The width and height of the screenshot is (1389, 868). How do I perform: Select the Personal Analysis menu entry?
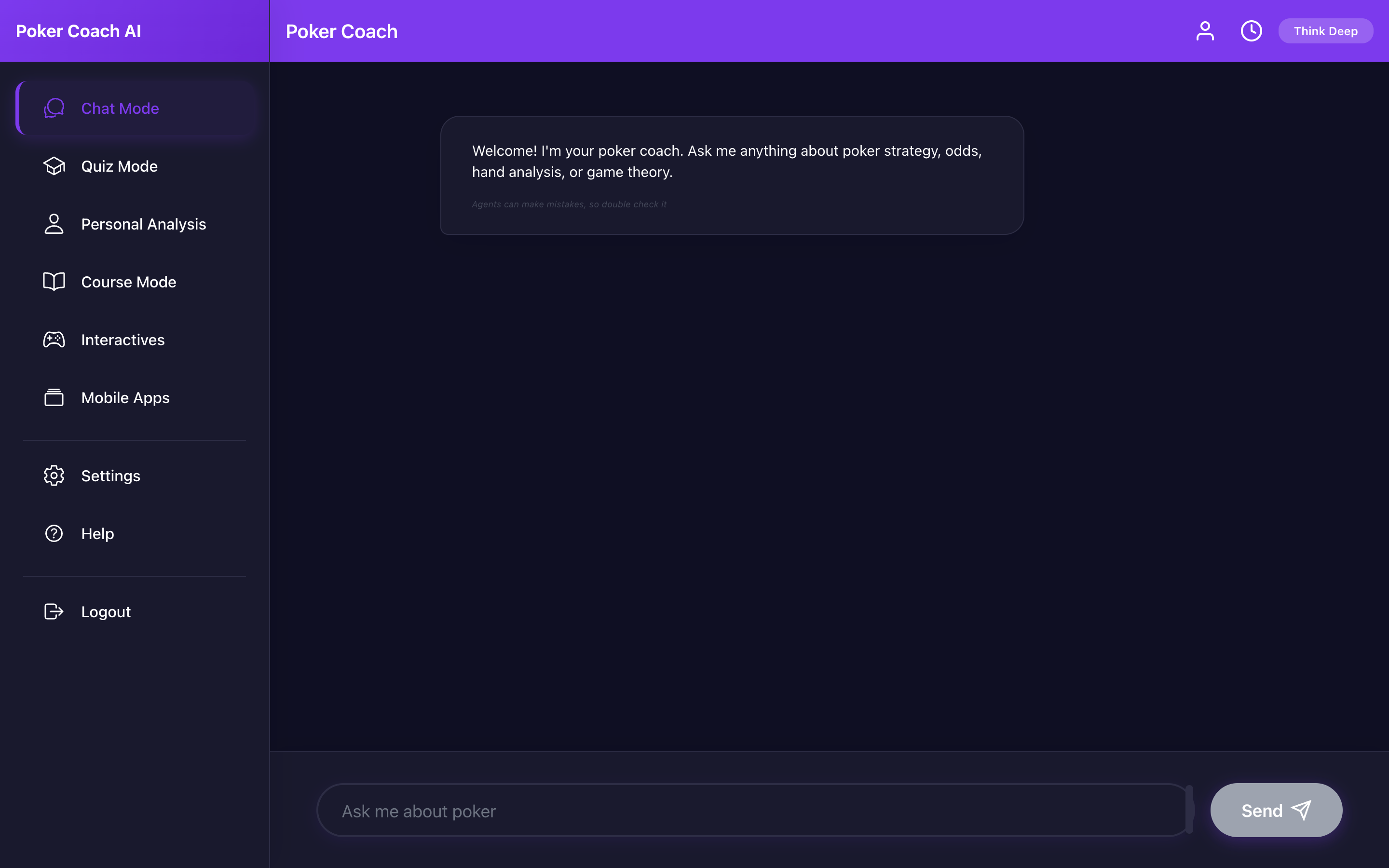pos(143,224)
